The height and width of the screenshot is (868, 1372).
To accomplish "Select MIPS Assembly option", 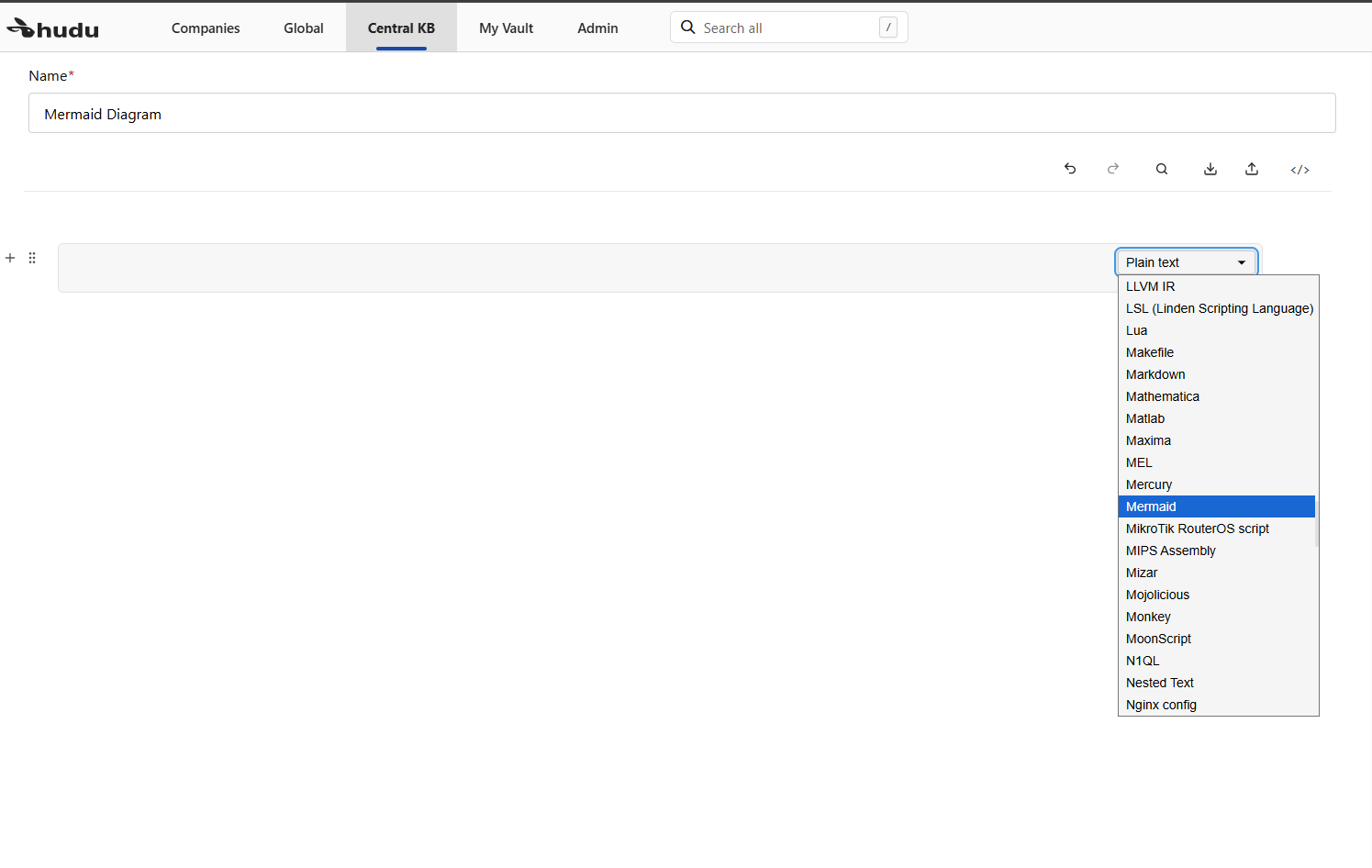I will tap(1217, 551).
